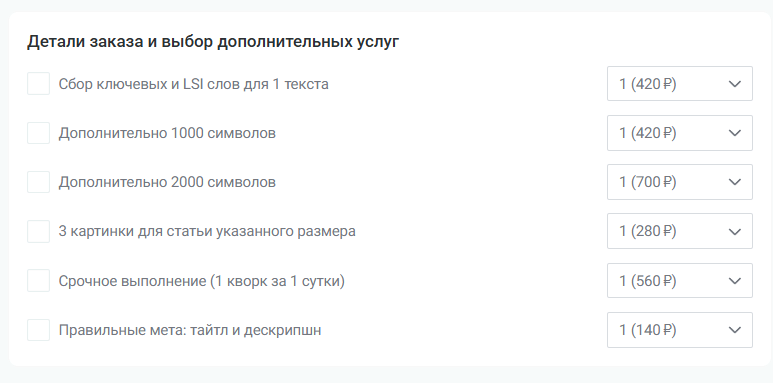This screenshot has height=383, width=773.
Task: Click chevron arrow in the 700 ₽ selector
Action: (x=735, y=182)
